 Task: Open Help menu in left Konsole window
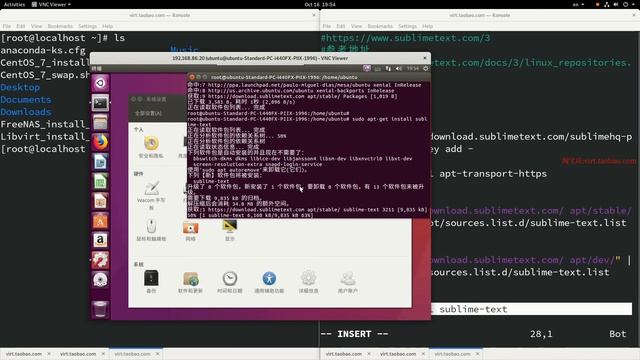(x=107, y=26)
